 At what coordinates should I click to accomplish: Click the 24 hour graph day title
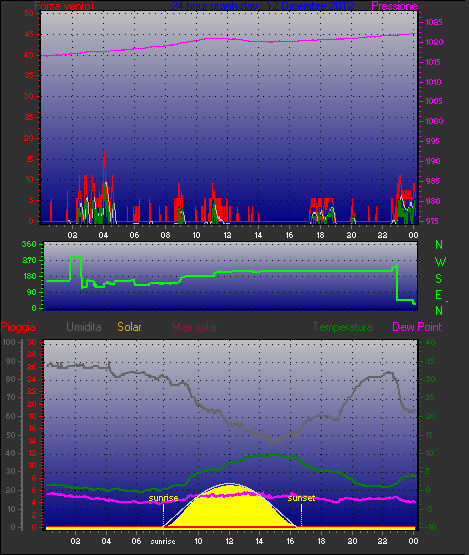pyautogui.click(x=262, y=6)
